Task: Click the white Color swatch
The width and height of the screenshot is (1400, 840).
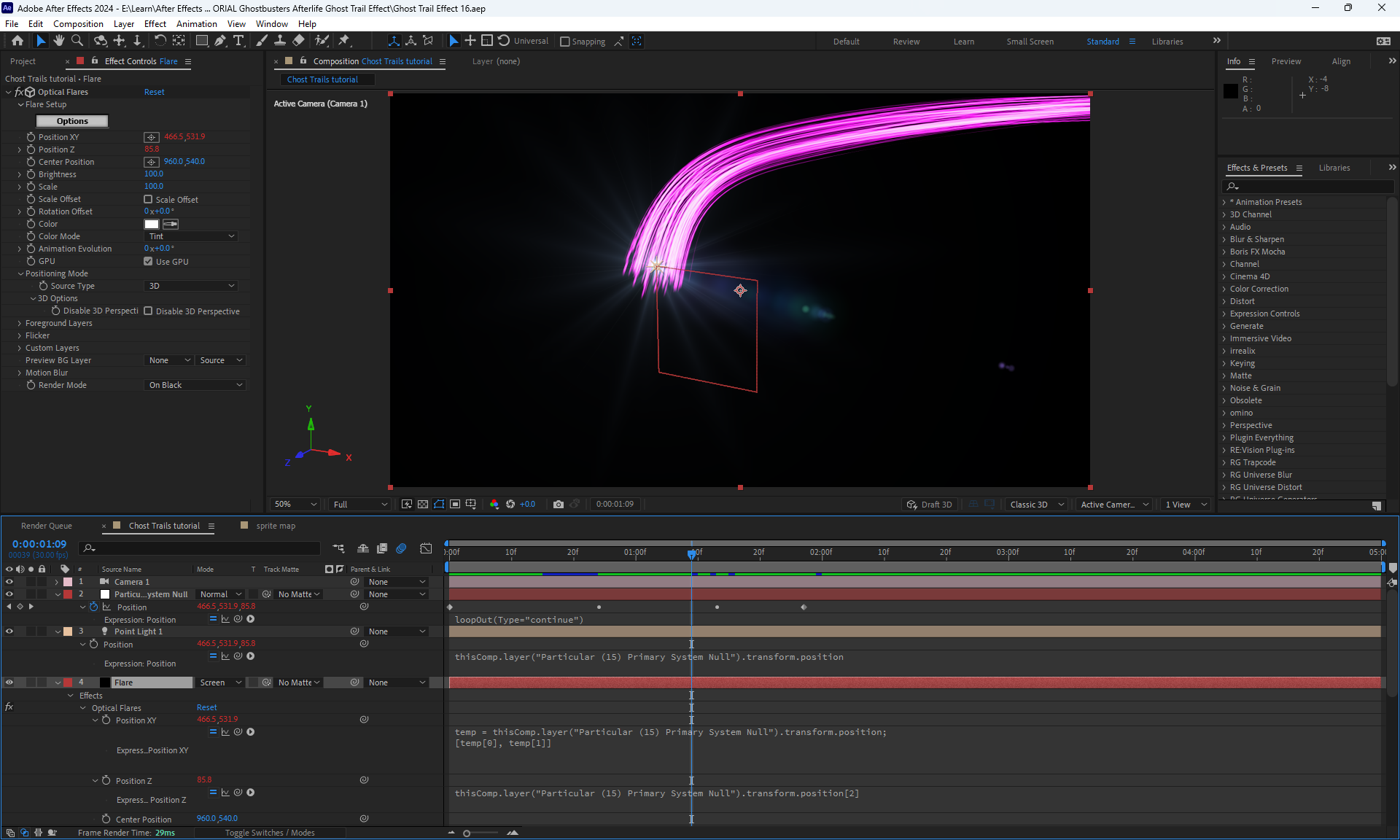Action: [x=152, y=224]
